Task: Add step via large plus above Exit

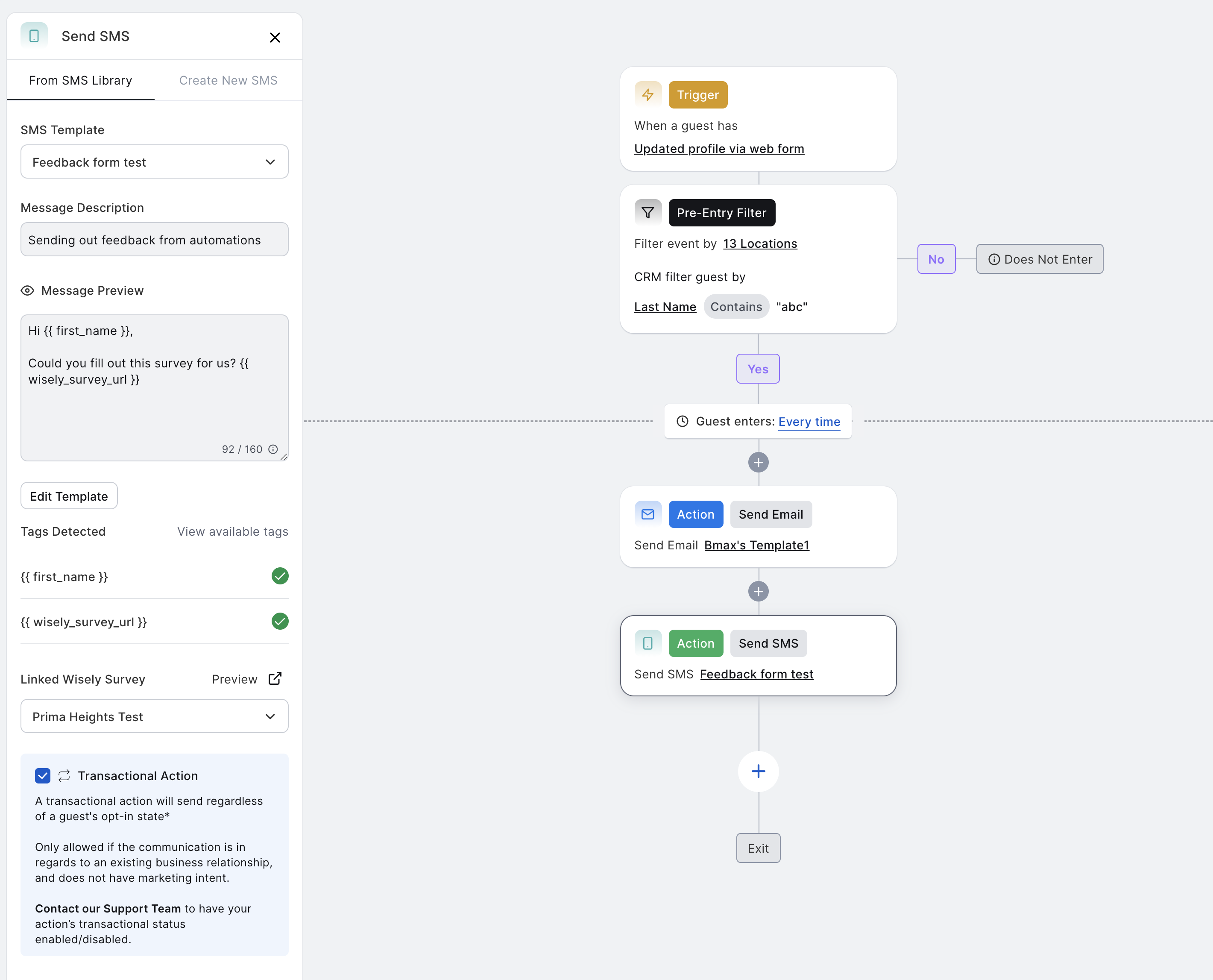Action: tap(758, 771)
